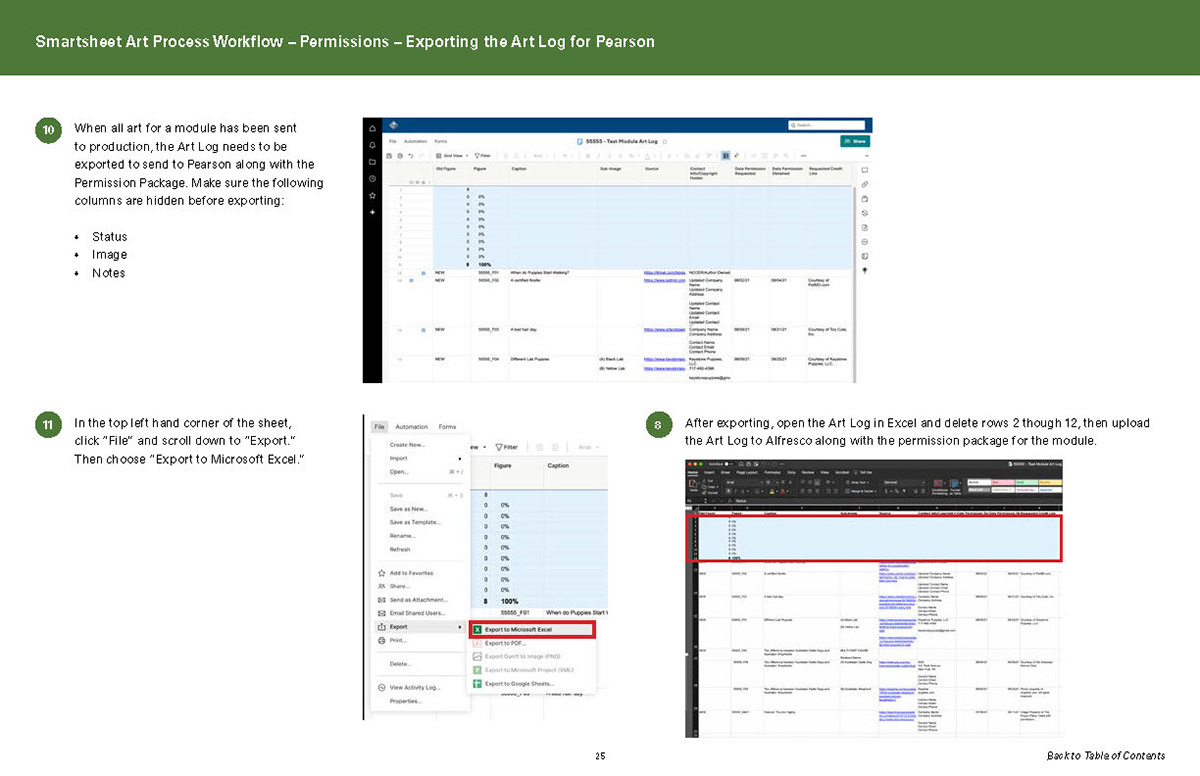Choose Open... in File menu
The height and width of the screenshot is (776, 1200).
400,471
